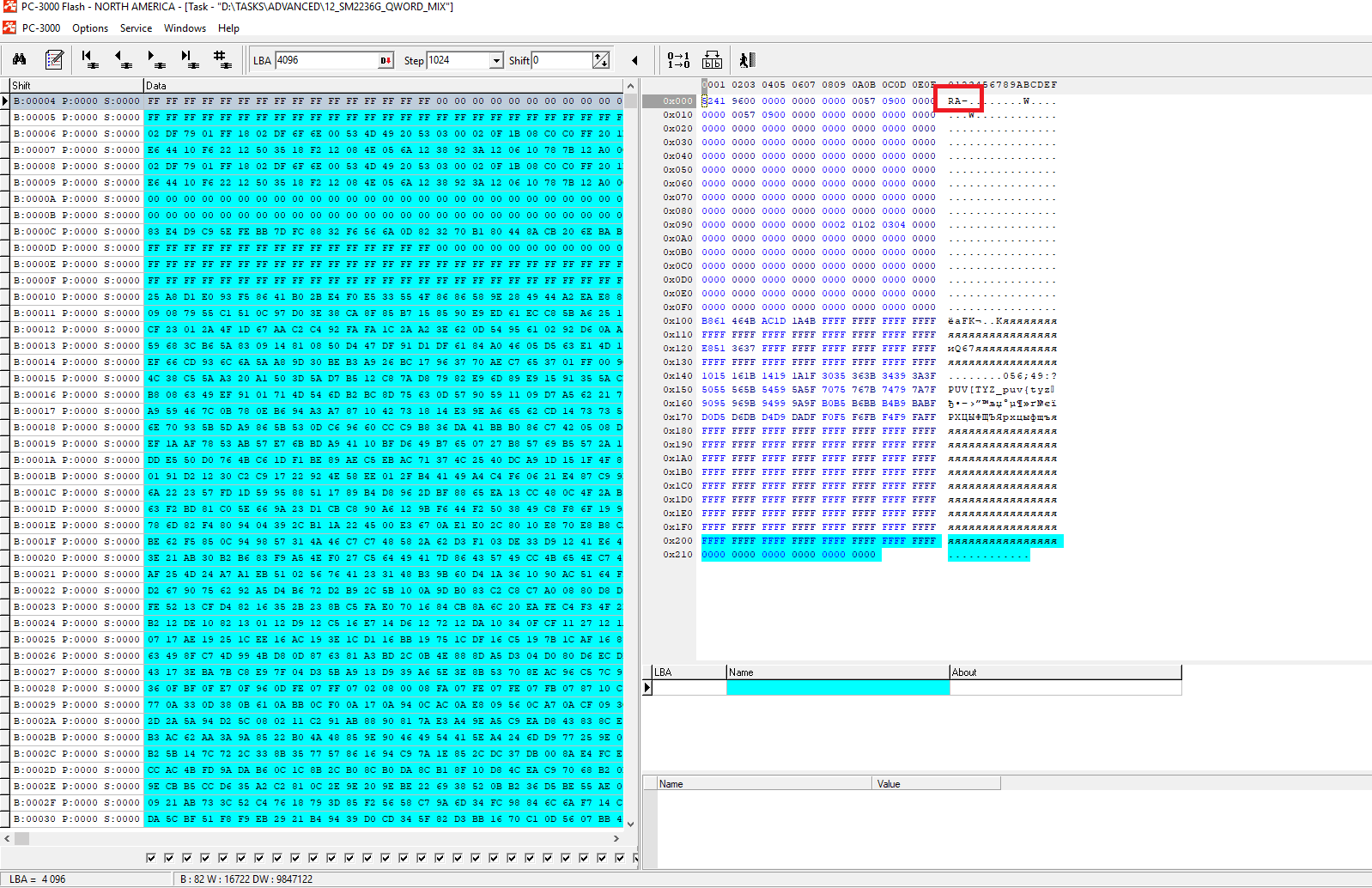
Task: Click the hash grid toolbar icon
Action: pyautogui.click(x=222, y=59)
